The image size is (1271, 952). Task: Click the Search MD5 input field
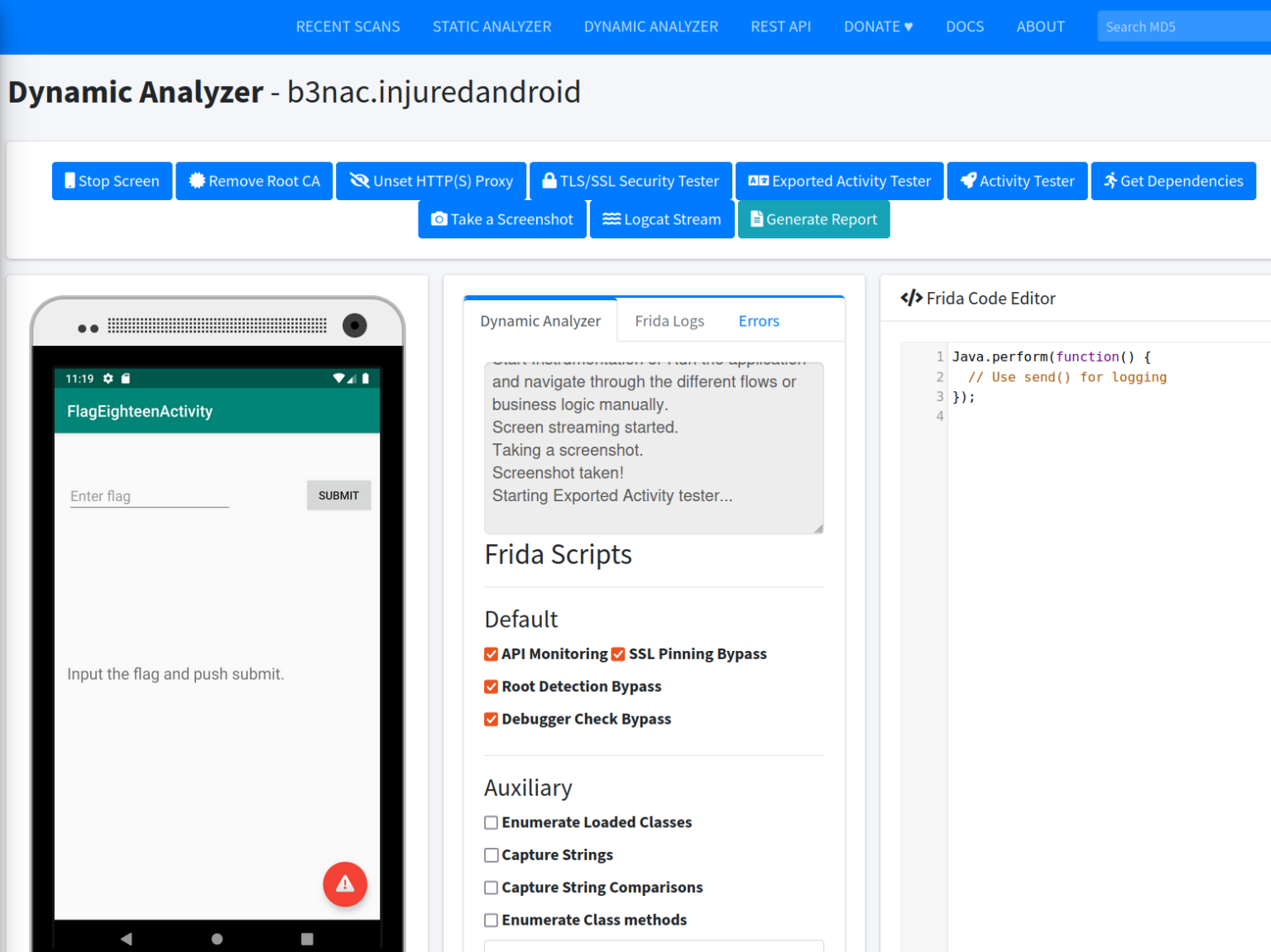(x=1183, y=26)
